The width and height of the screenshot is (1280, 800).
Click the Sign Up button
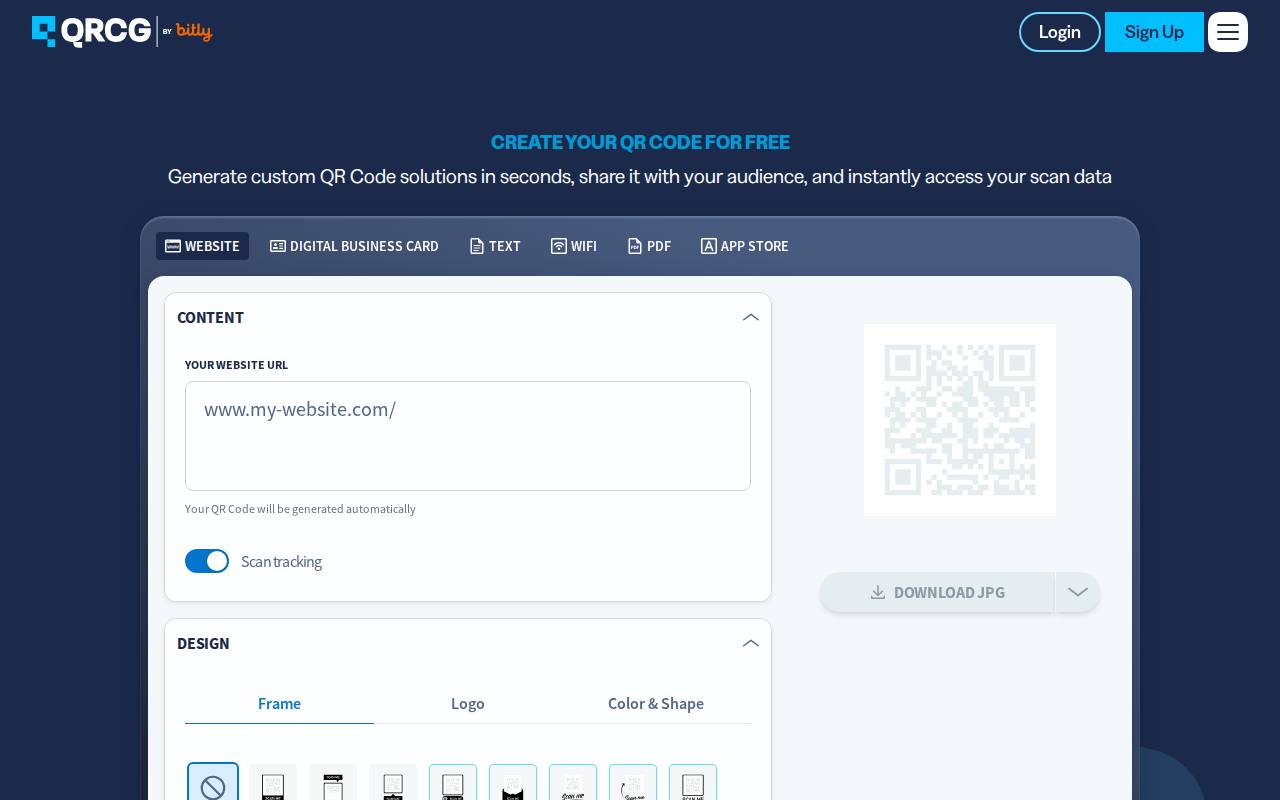1154,32
